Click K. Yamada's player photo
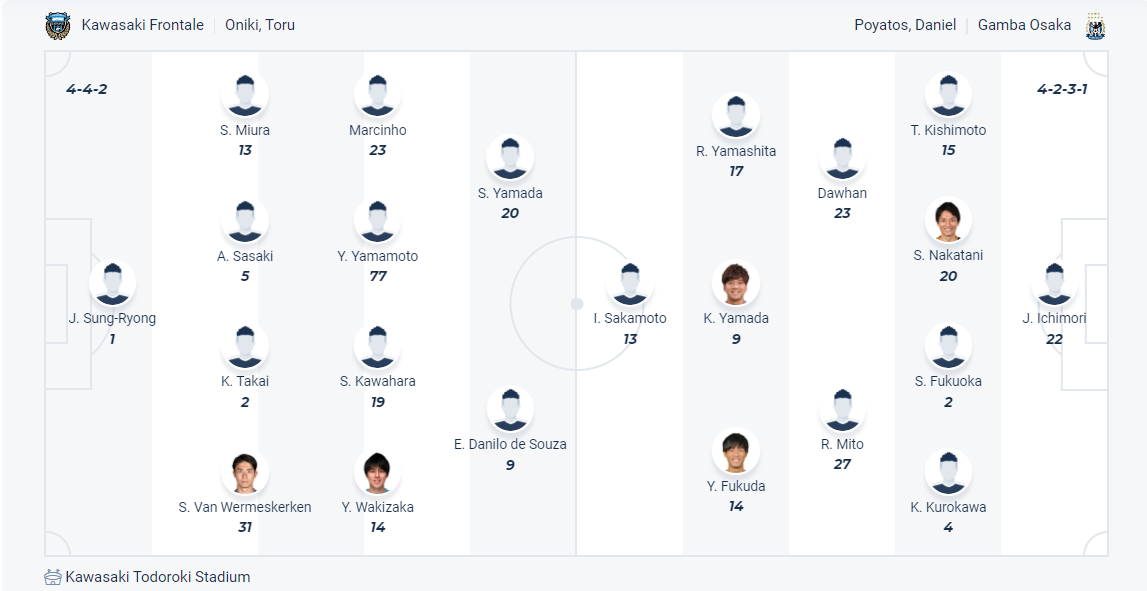 coord(736,283)
